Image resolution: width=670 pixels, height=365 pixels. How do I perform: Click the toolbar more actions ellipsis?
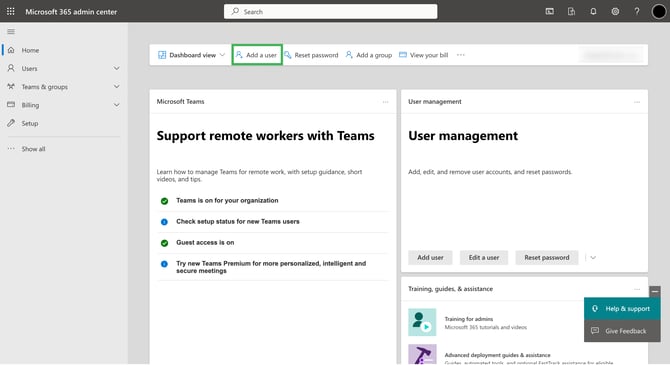[x=461, y=55]
